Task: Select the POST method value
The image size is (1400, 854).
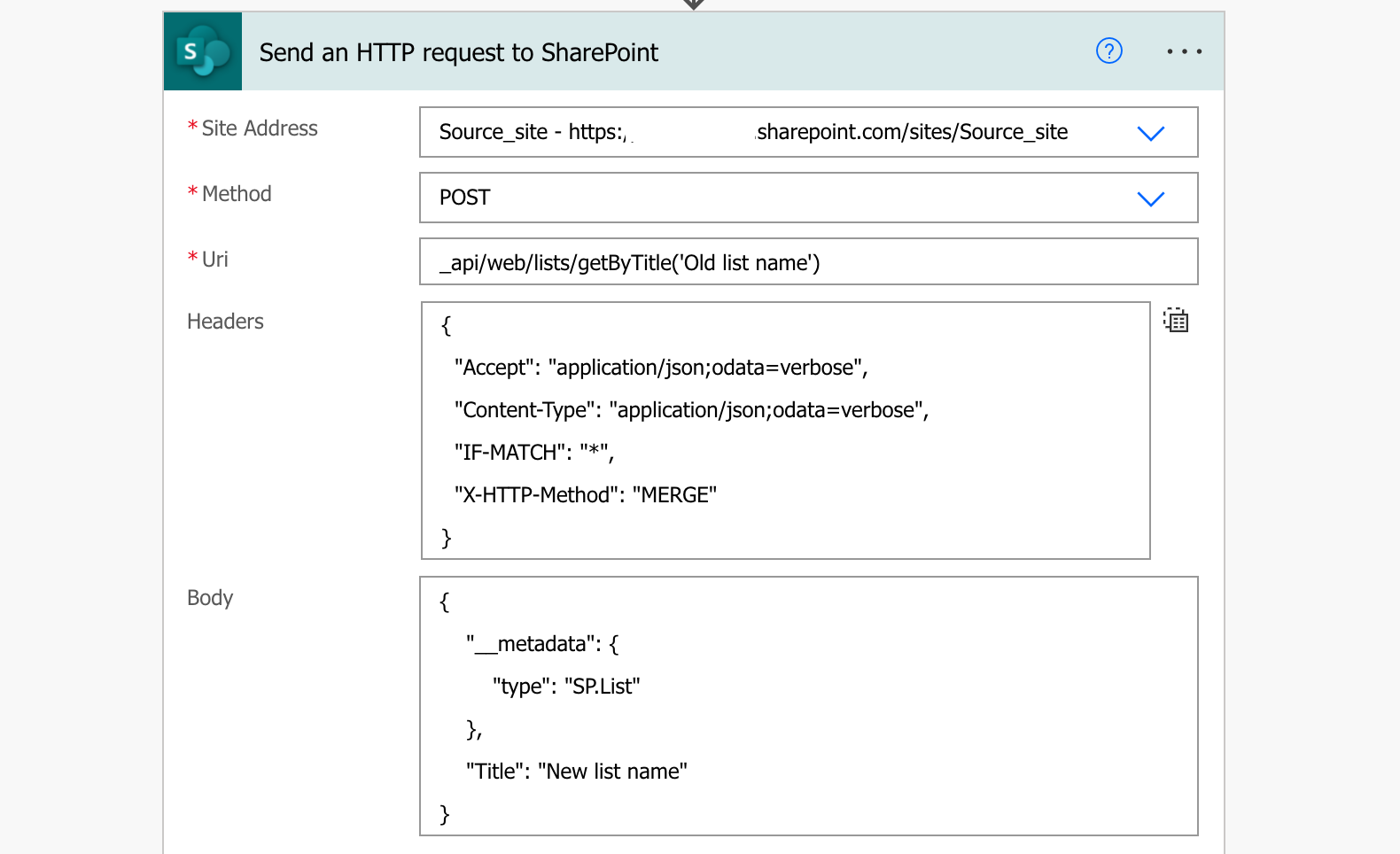Action: (465, 198)
